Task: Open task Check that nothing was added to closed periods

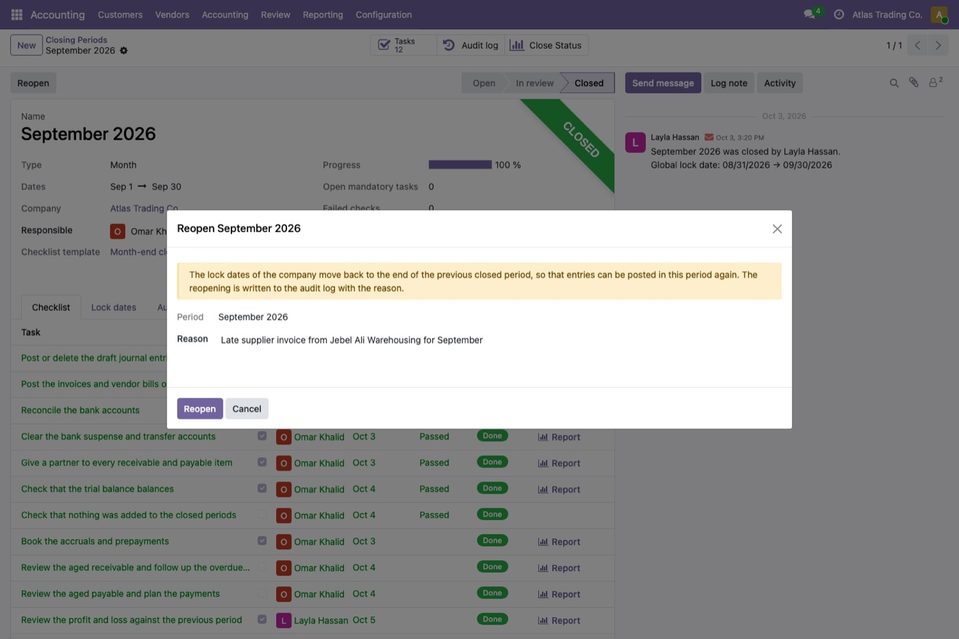Action: [x=128, y=515]
